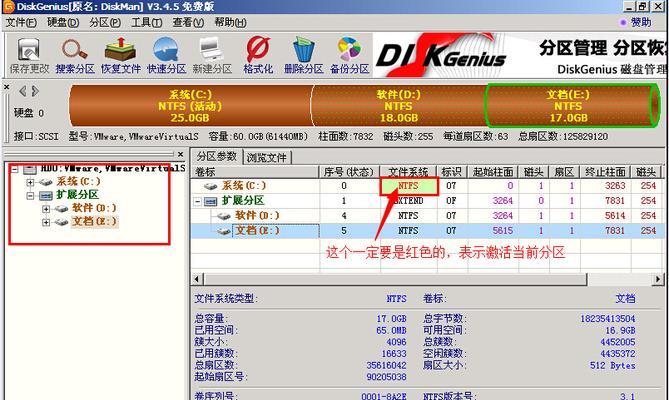Click the 文档(E:) drive icon in partition table
The image size is (669, 400).
(224, 231)
